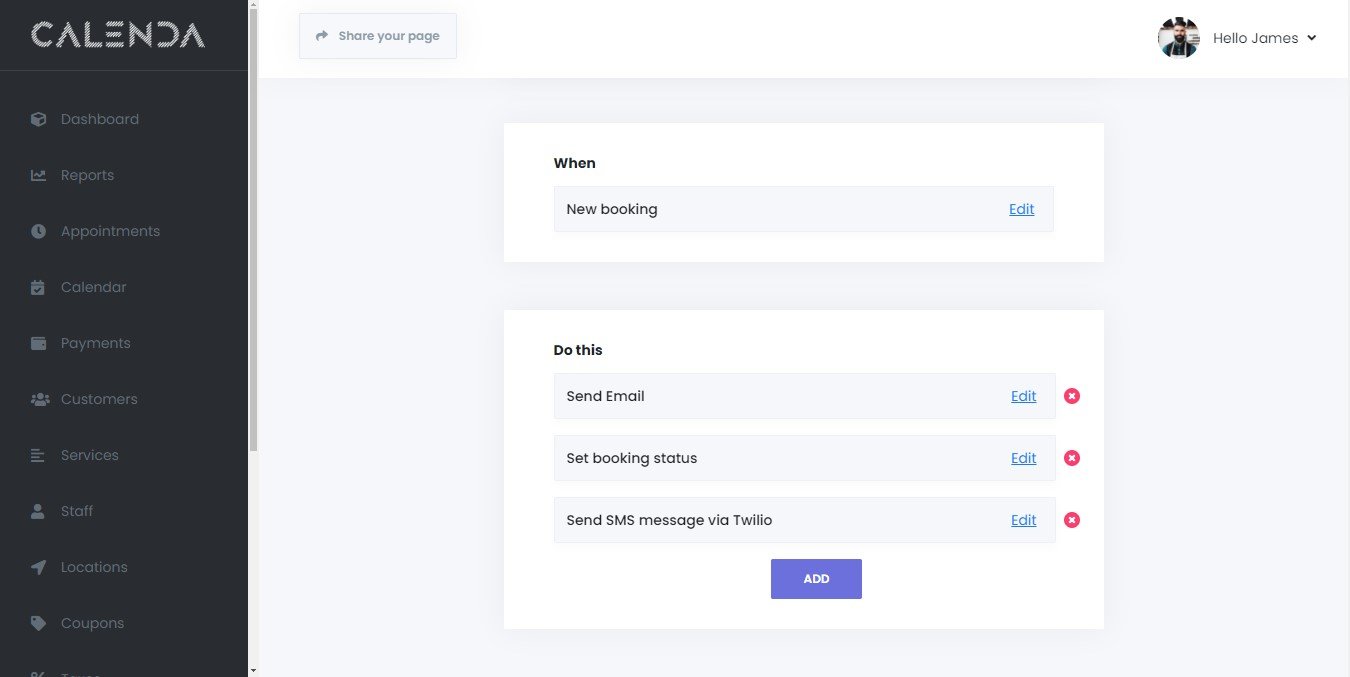Edit the Send Email action
The height and width of the screenshot is (677, 1350).
[1023, 396]
